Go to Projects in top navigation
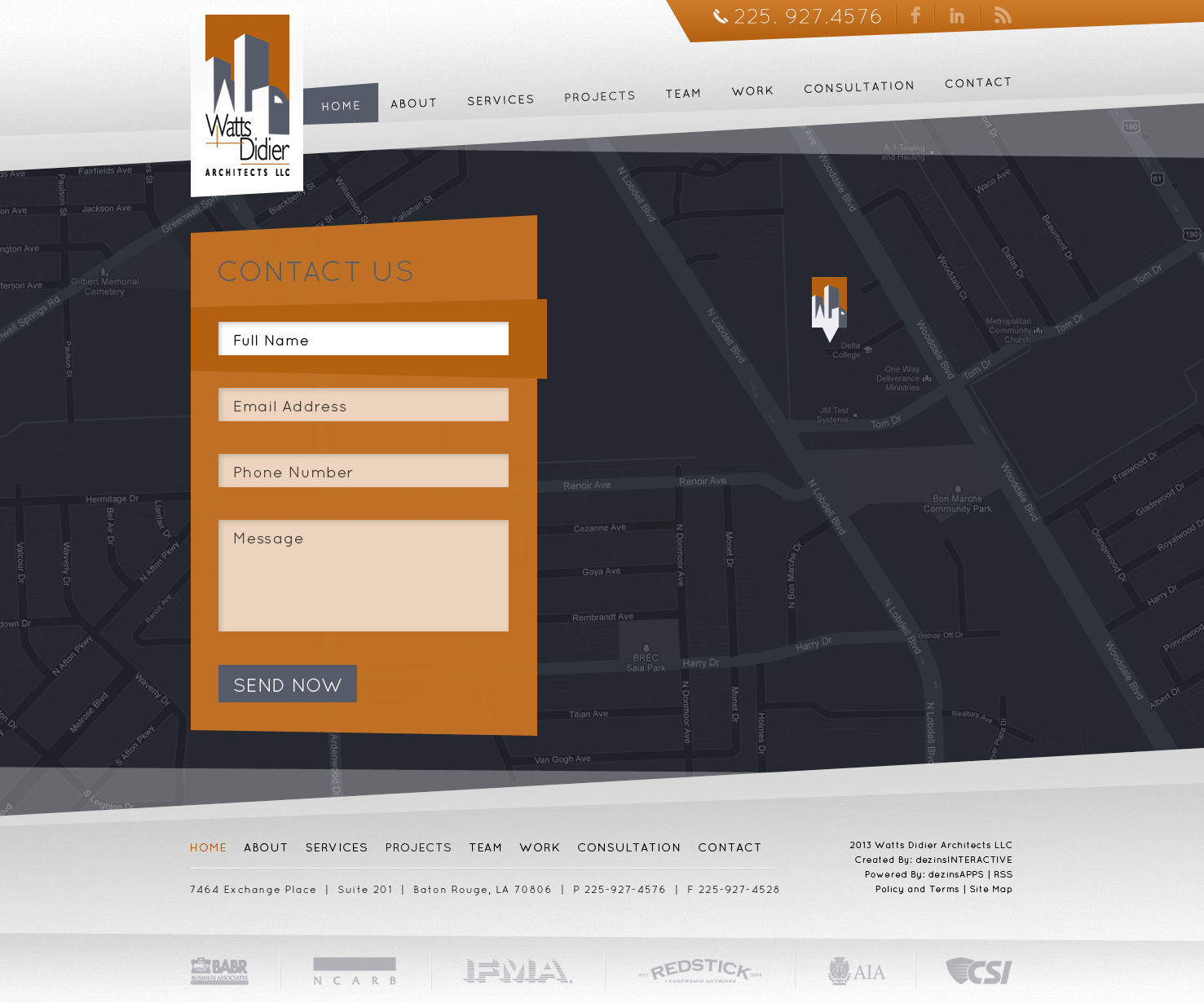Image resolution: width=1204 pixels, height=1003 pixels. pyautogui.click(x=600, y=96)
